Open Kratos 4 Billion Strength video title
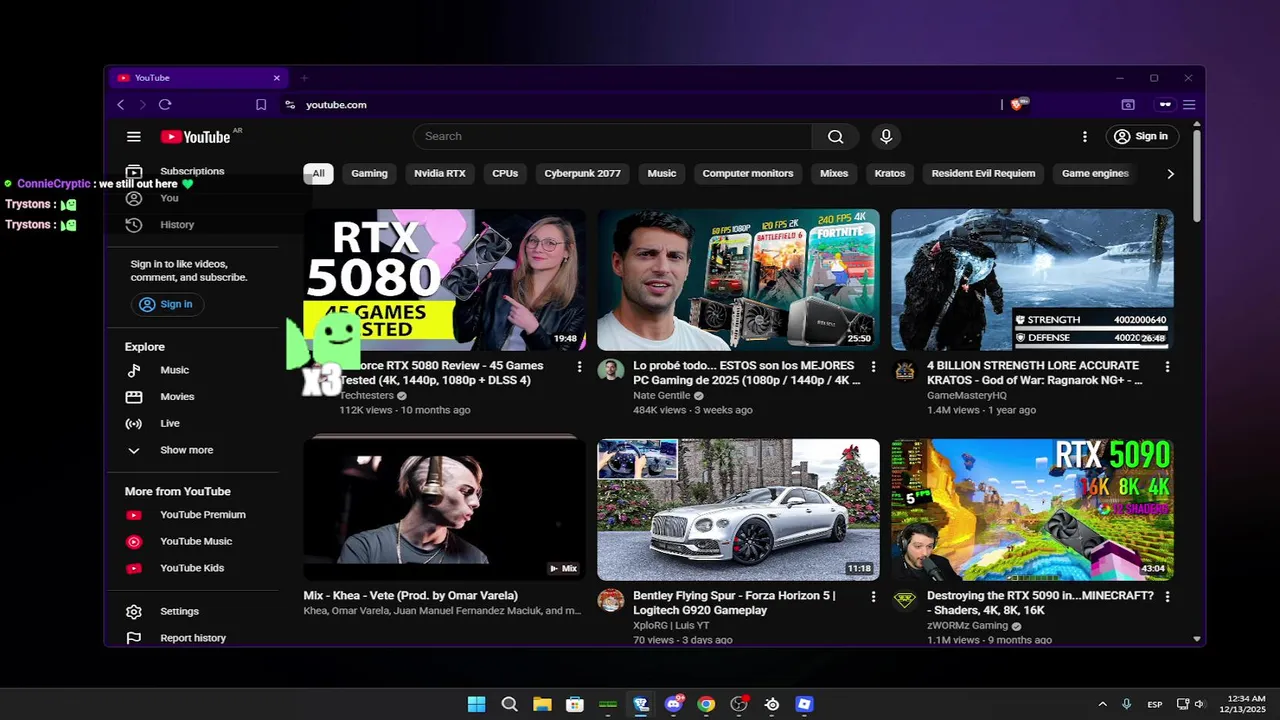This screenshot has width=1280, height=720. [x=1034, y=373]
